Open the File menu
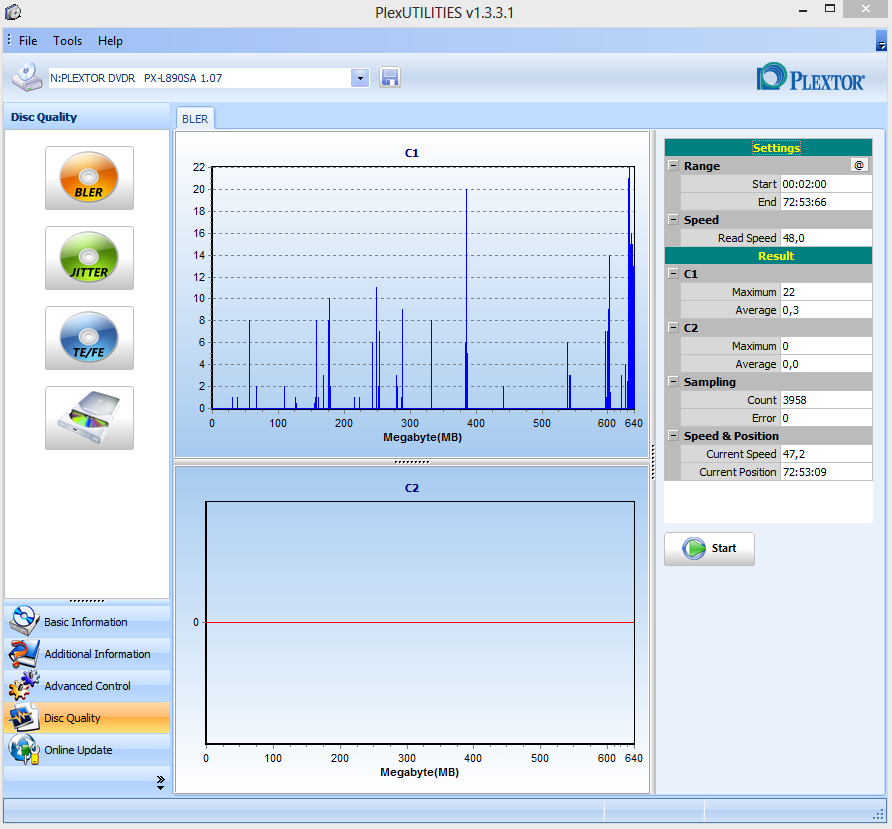892x829 pixels. tap(28, 41)
